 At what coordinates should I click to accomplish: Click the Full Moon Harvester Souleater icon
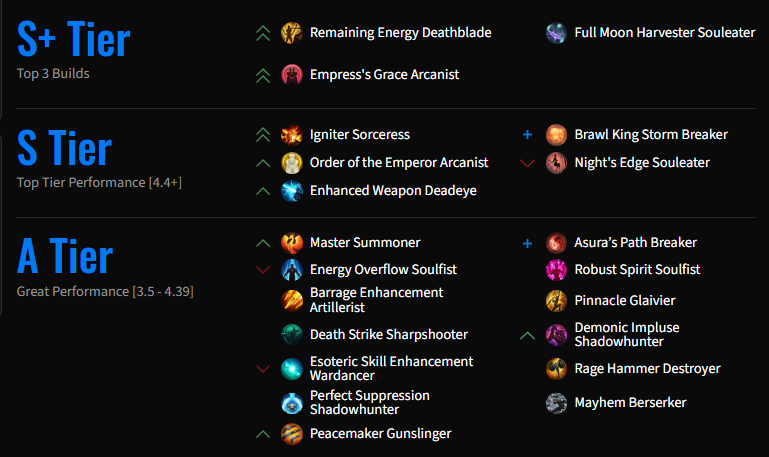(556, 33)
